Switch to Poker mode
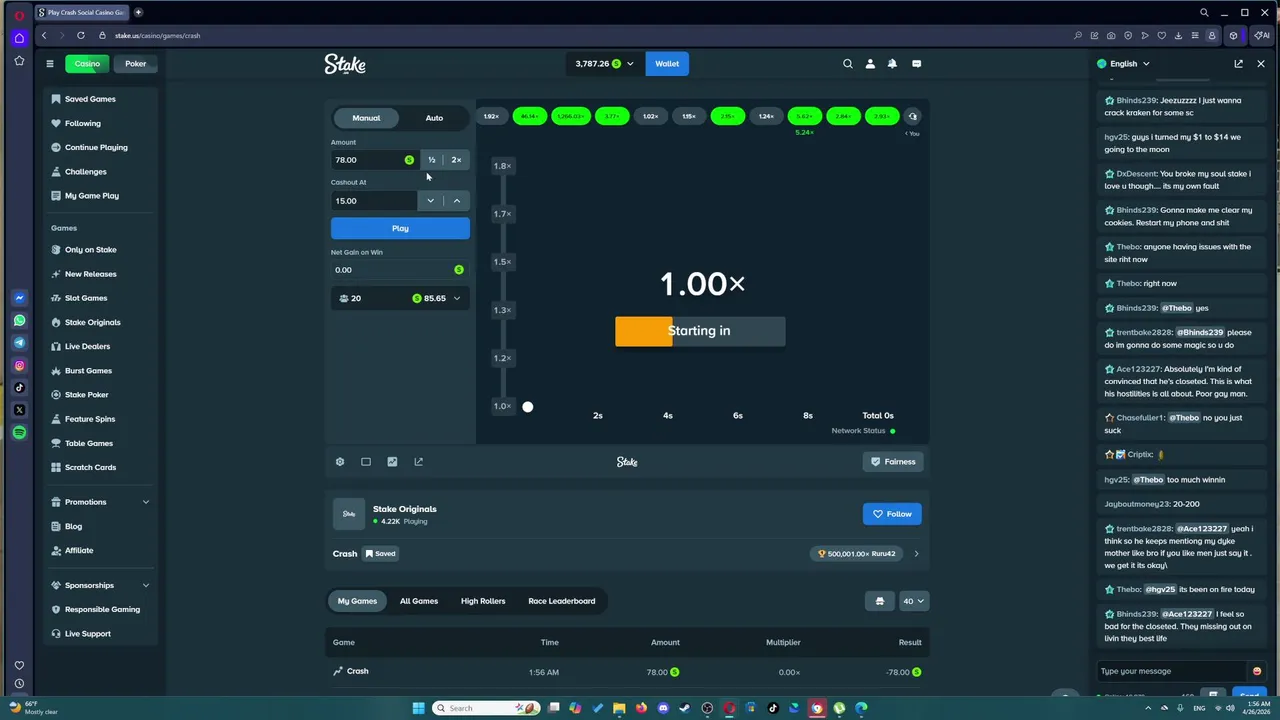Screen dimensions: 1280x720 click(135, 64)
